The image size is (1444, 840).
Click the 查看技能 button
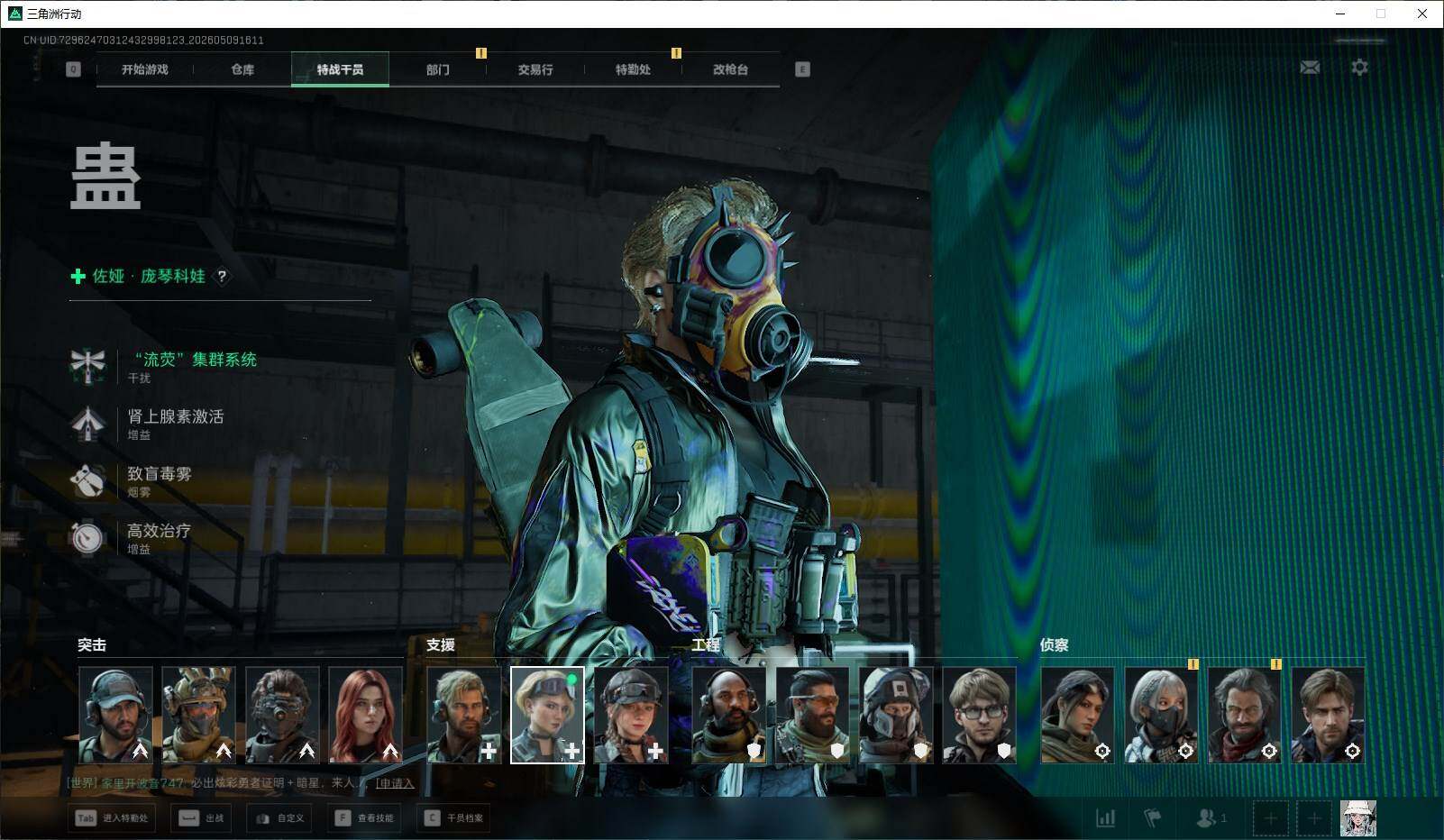pyautogui.click(x=364, y=818)
